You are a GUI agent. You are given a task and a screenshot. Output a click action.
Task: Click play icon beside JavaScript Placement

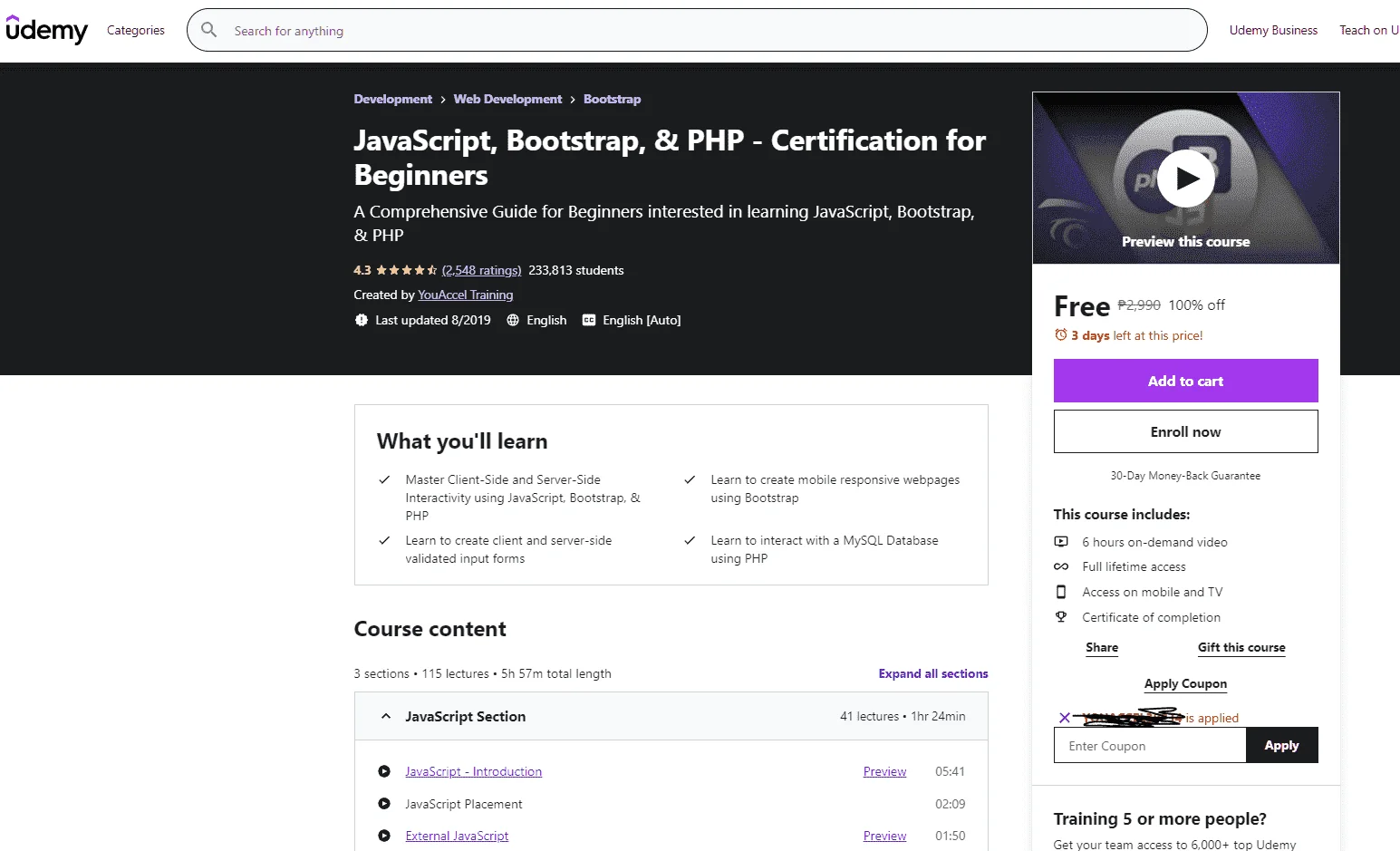[384, 804]
